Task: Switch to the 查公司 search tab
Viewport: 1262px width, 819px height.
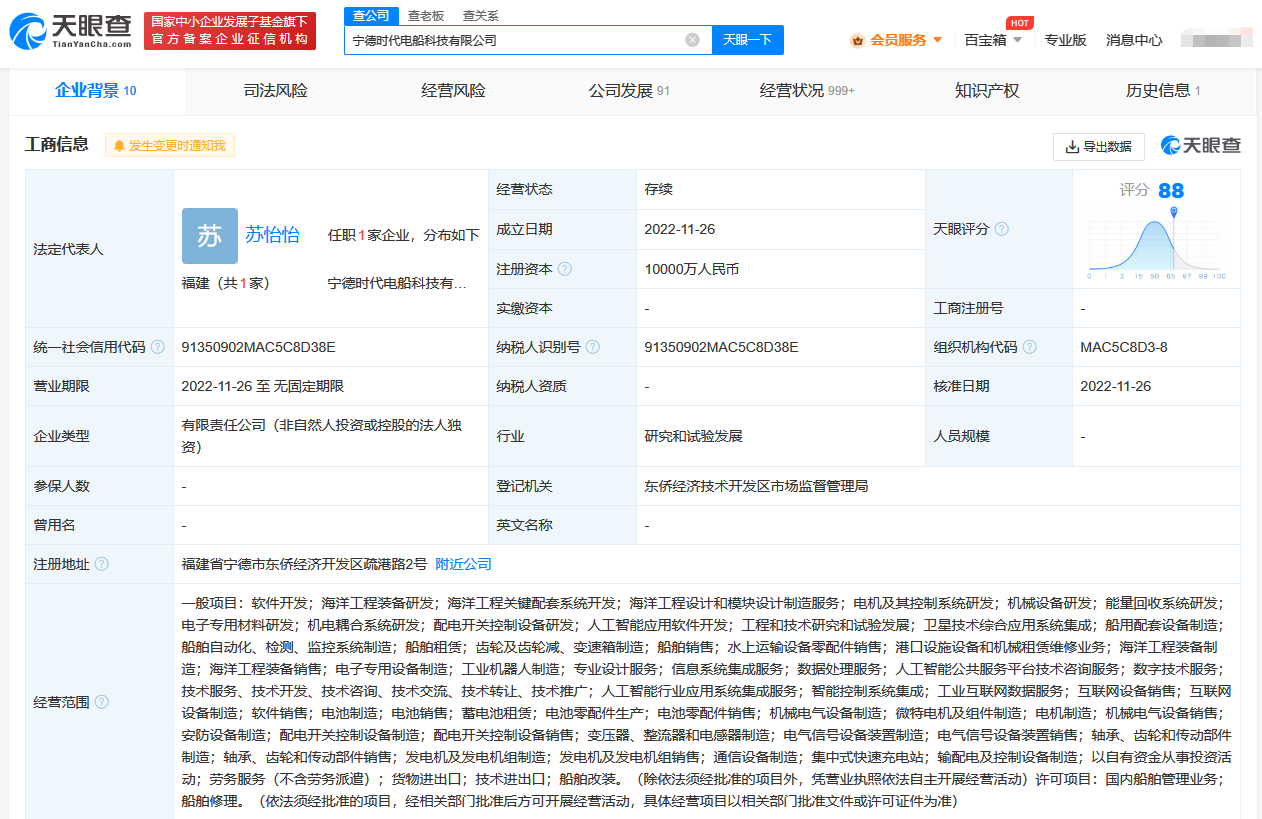Action: (371, 15)
